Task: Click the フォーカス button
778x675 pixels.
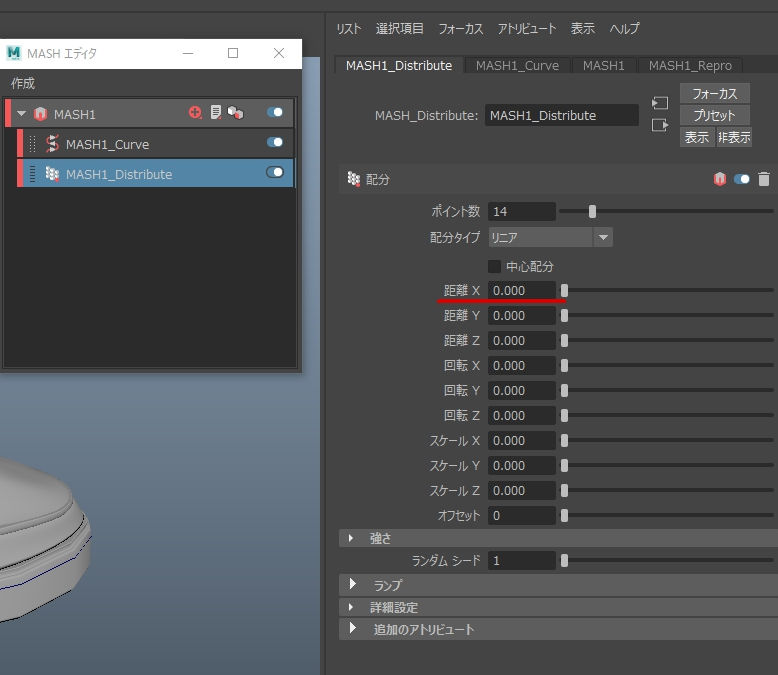Action: (x=714, y=93)
